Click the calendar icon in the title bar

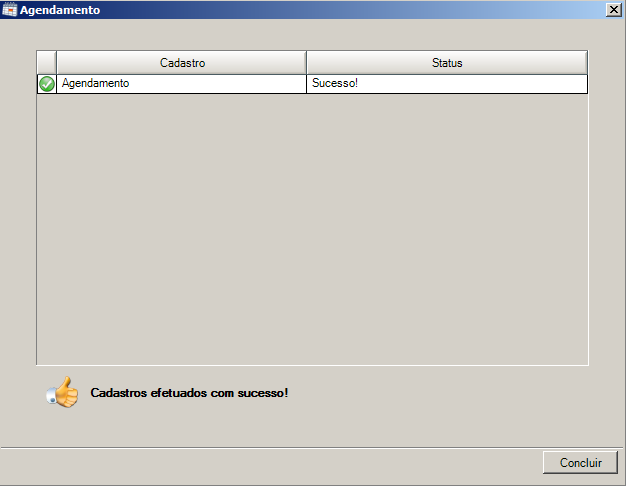[10, 10]
